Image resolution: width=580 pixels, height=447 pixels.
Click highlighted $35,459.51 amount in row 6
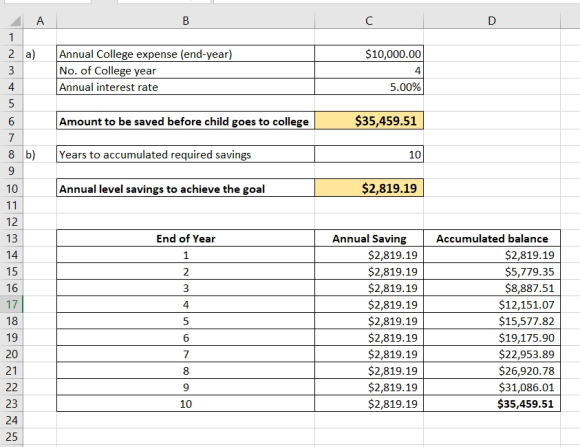tap(369, 121)
